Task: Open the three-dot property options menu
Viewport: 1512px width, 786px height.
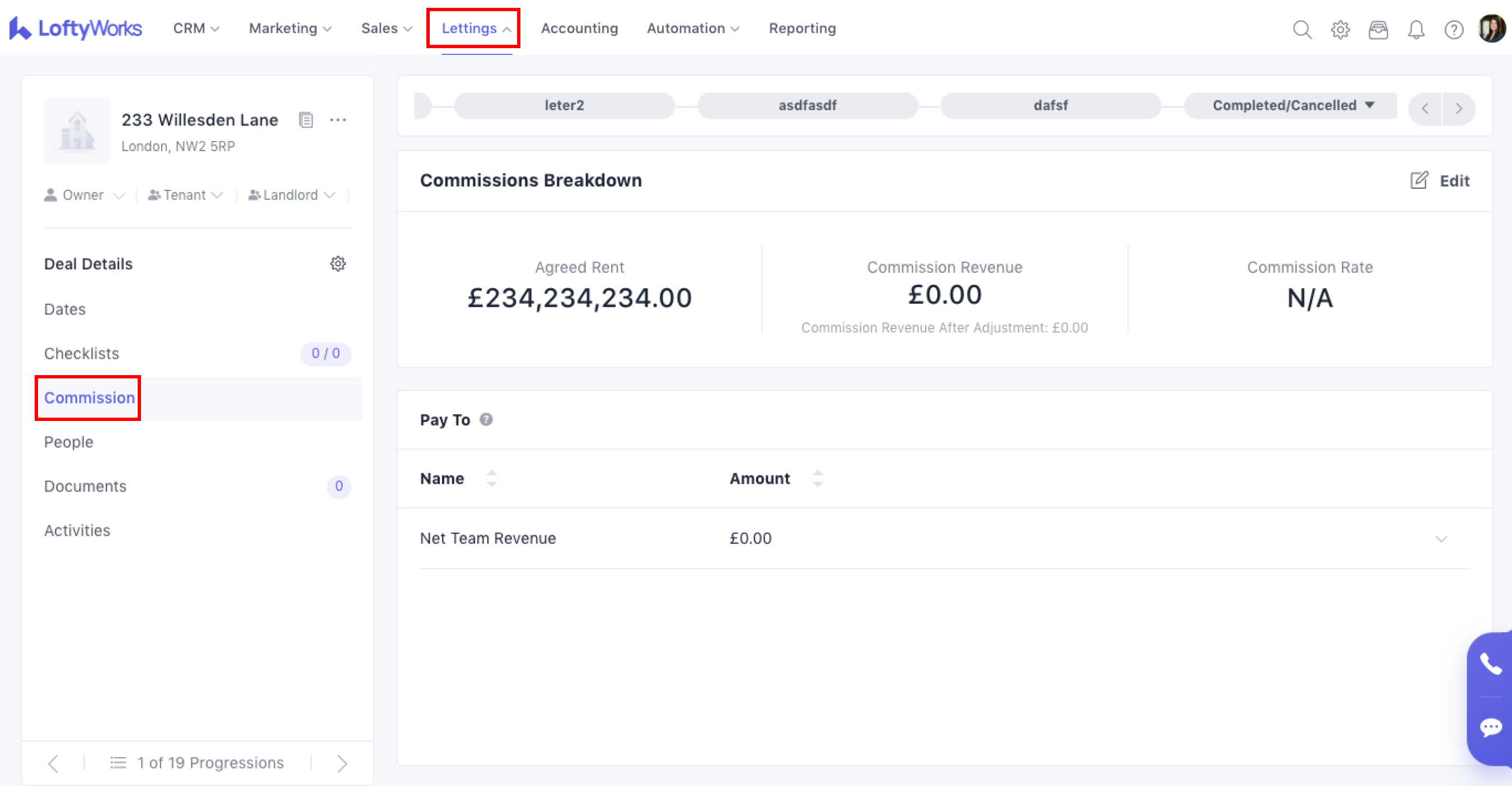Action: click(337, 120)
